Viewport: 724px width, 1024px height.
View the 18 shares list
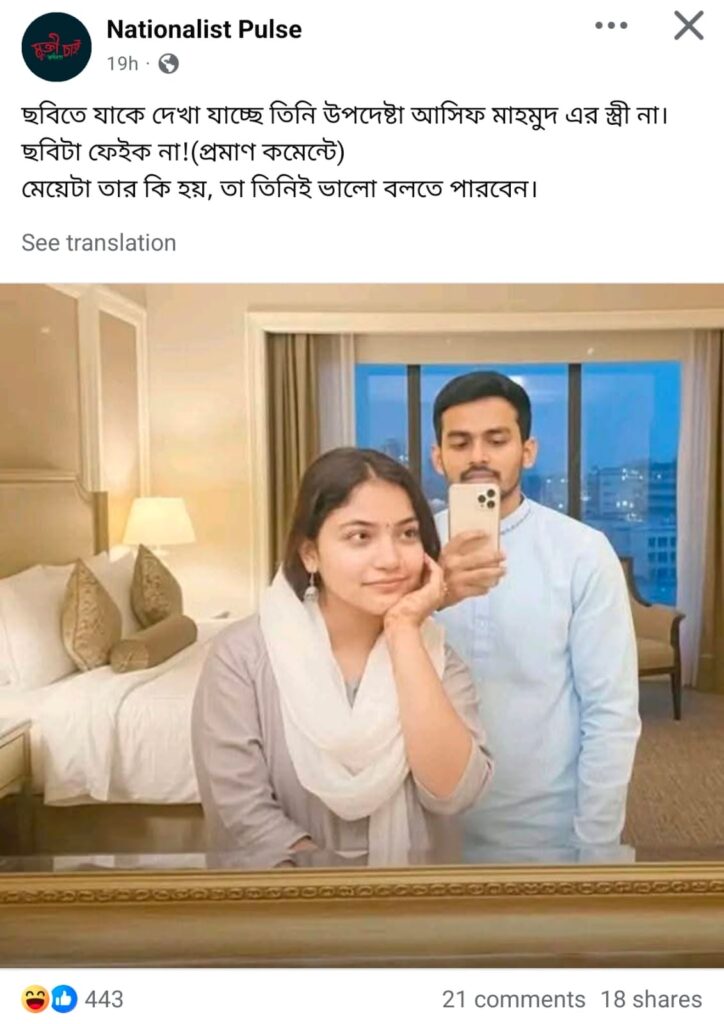point(651,999)
